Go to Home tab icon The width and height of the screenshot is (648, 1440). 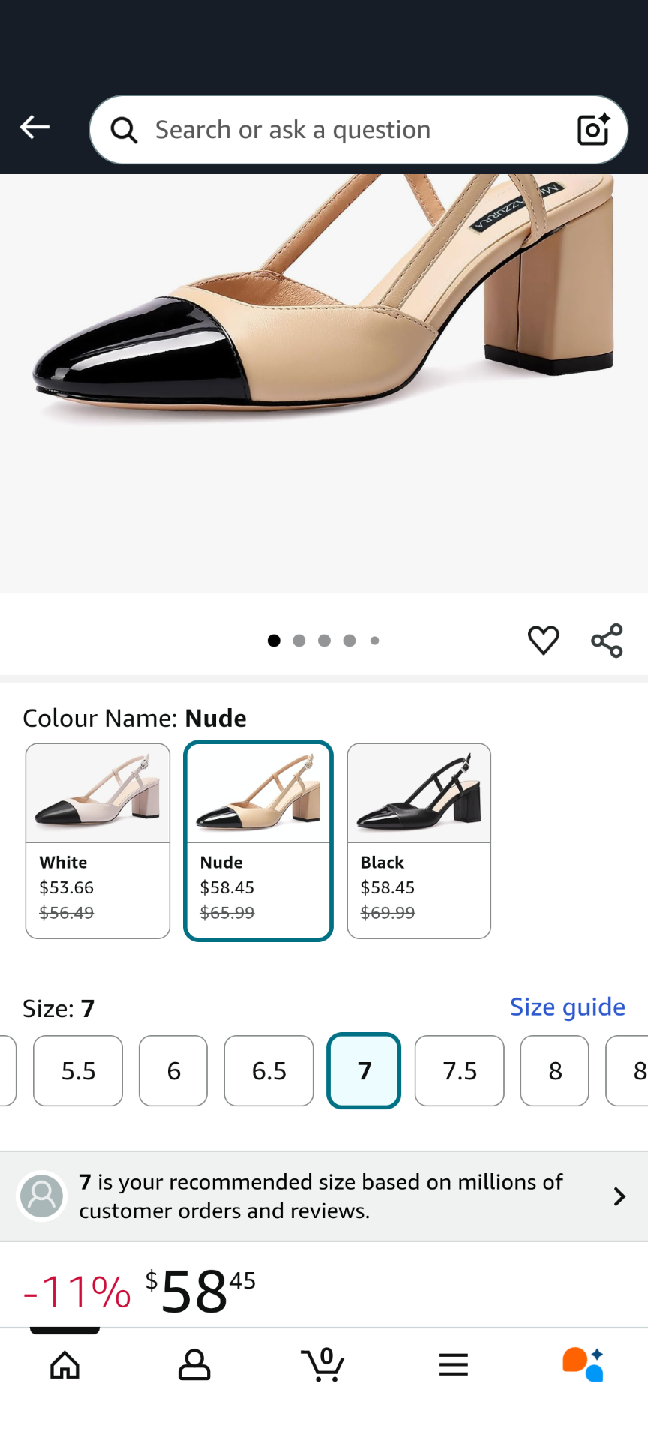coord(65,1365)
